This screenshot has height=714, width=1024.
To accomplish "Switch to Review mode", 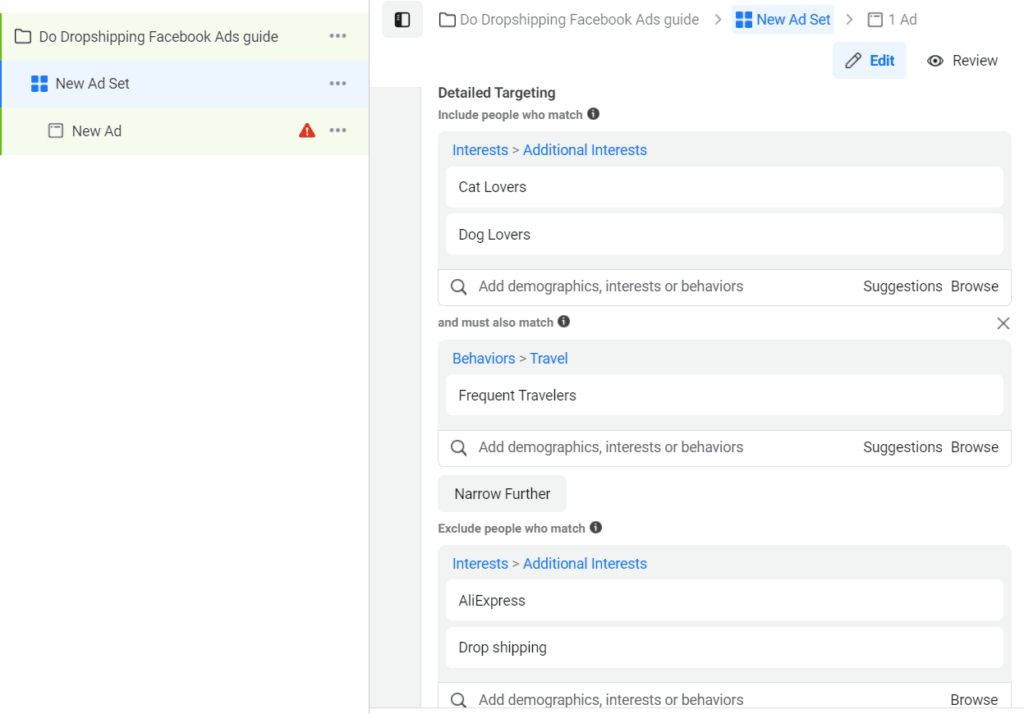I will 962,61.
